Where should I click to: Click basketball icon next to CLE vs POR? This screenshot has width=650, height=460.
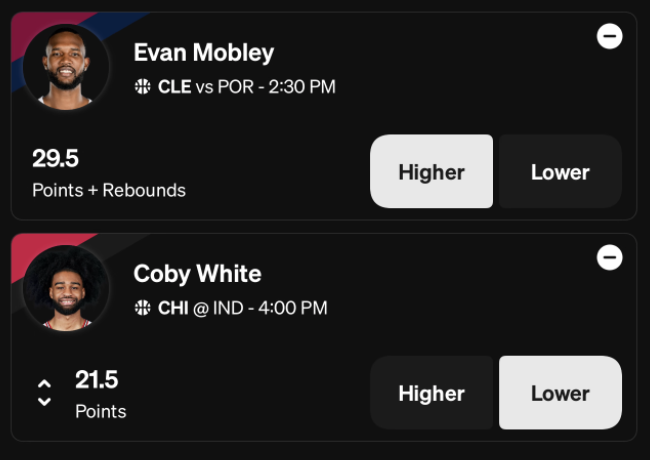(x=143, y=87)
